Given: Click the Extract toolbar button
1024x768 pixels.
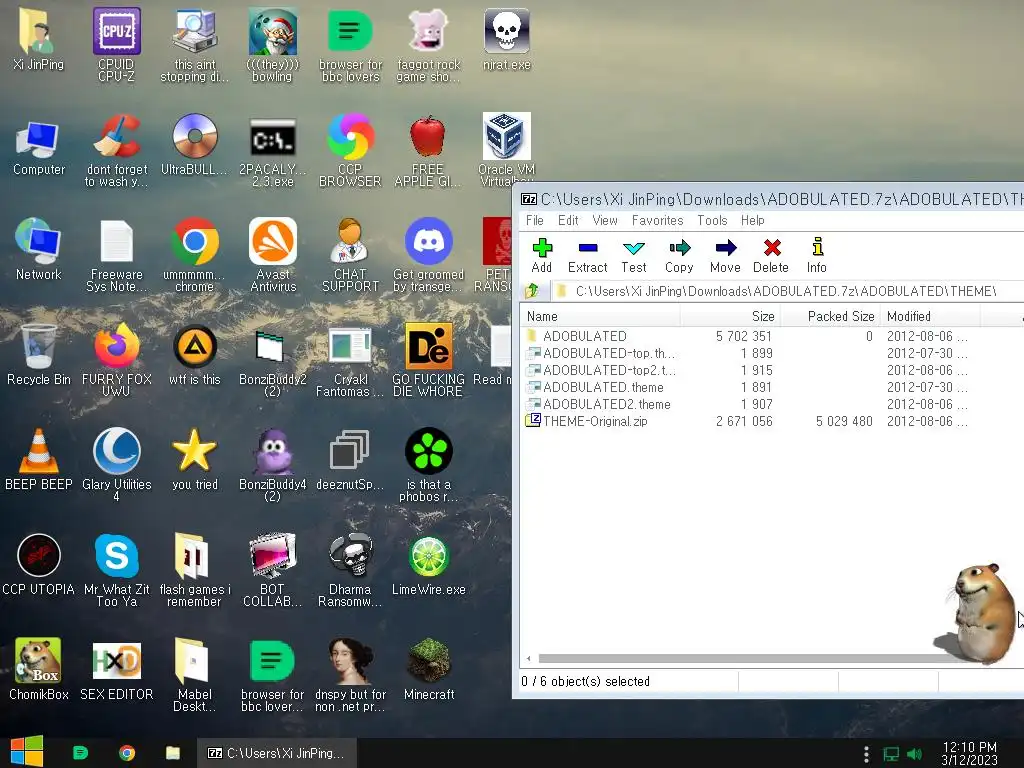Looking at the screenshot, I should click(587, 255).
